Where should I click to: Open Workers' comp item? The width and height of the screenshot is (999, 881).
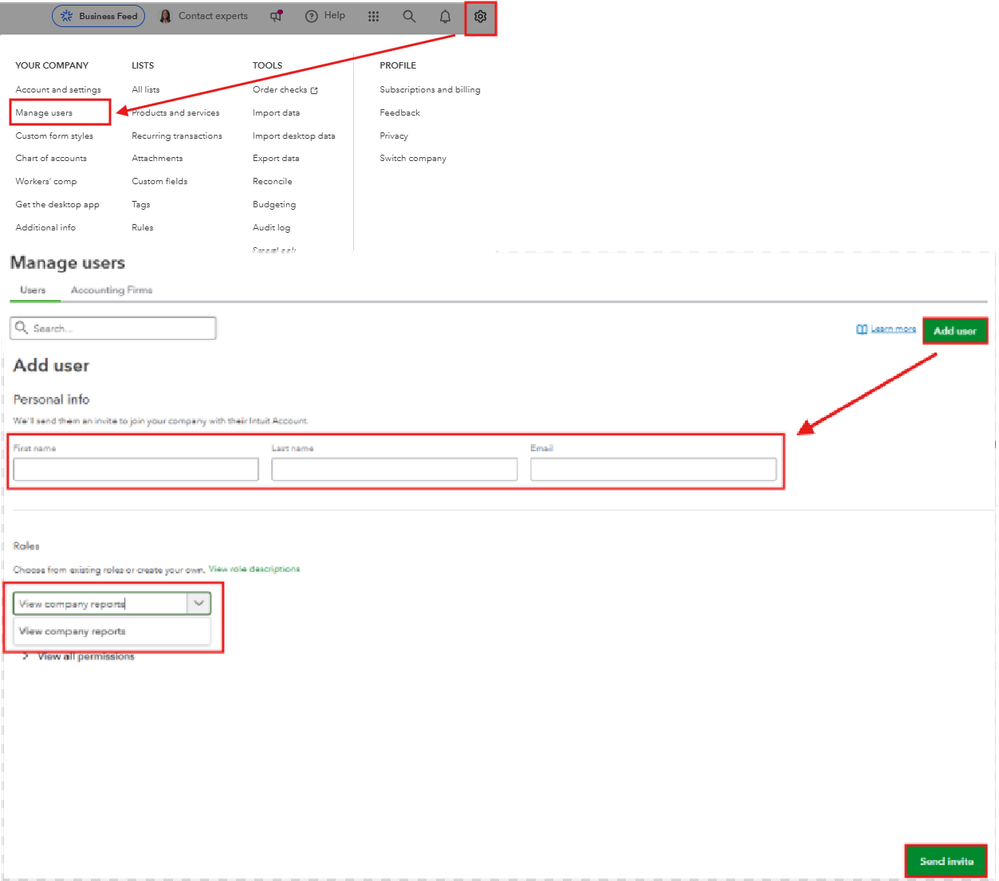coord(46,182)
